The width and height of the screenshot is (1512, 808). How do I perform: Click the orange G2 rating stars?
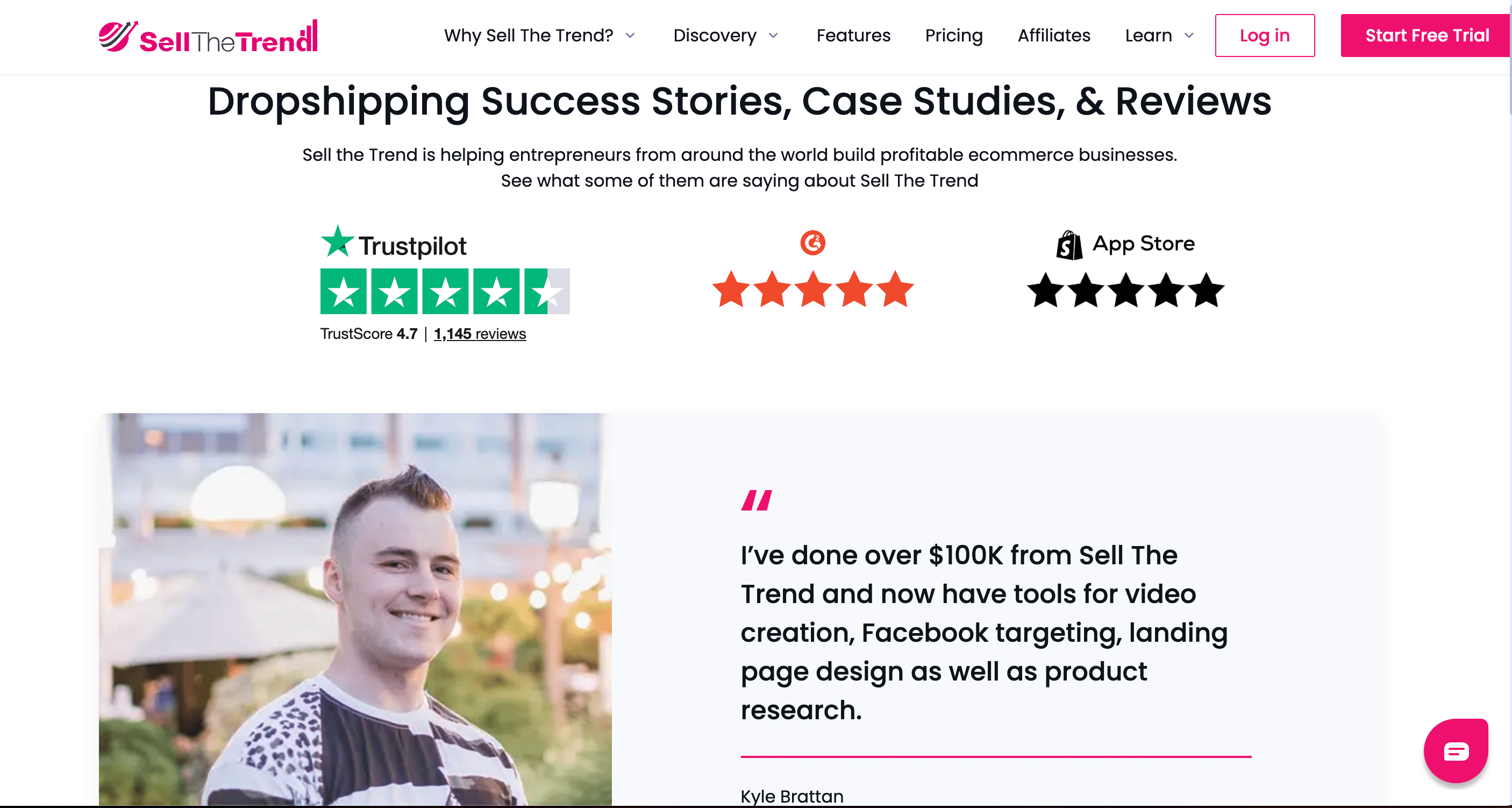(x=812, y=289)
